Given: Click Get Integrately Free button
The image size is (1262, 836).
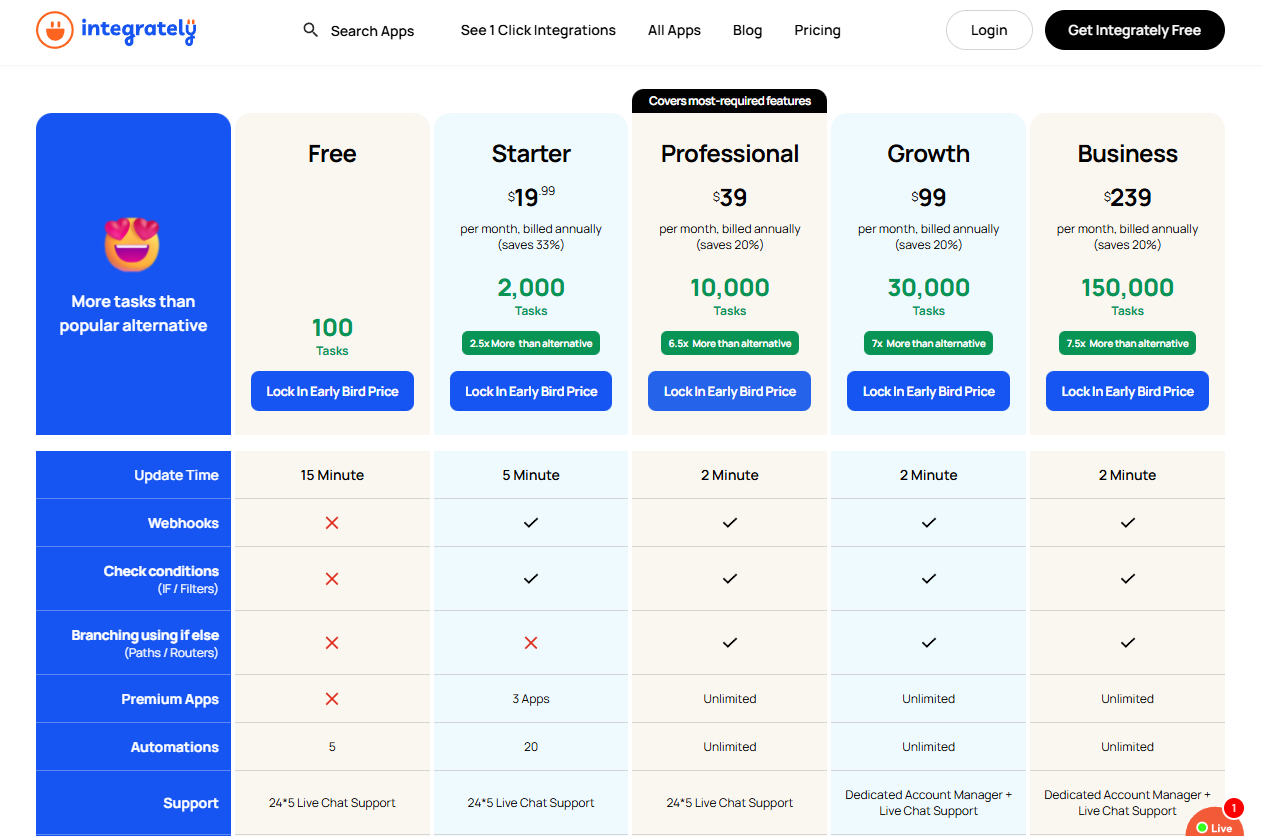Looking at the screenshot, I should coord(1134,30).
